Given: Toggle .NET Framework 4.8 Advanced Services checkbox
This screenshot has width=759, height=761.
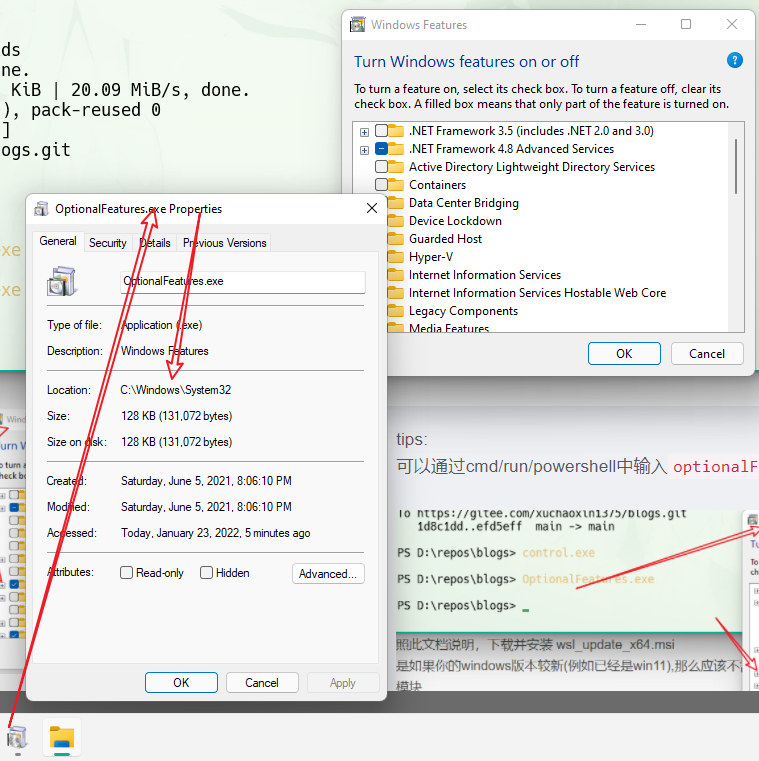Looking at the screenshot, I should tap(381, 149).
